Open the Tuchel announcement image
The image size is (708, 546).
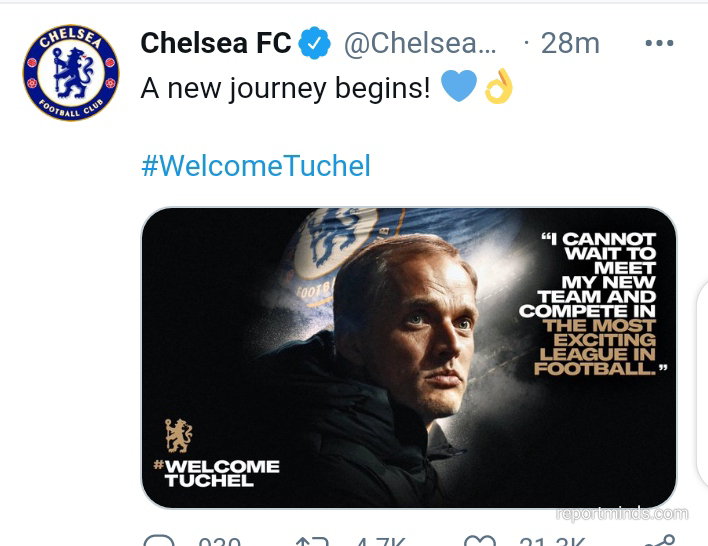point(409,357)
